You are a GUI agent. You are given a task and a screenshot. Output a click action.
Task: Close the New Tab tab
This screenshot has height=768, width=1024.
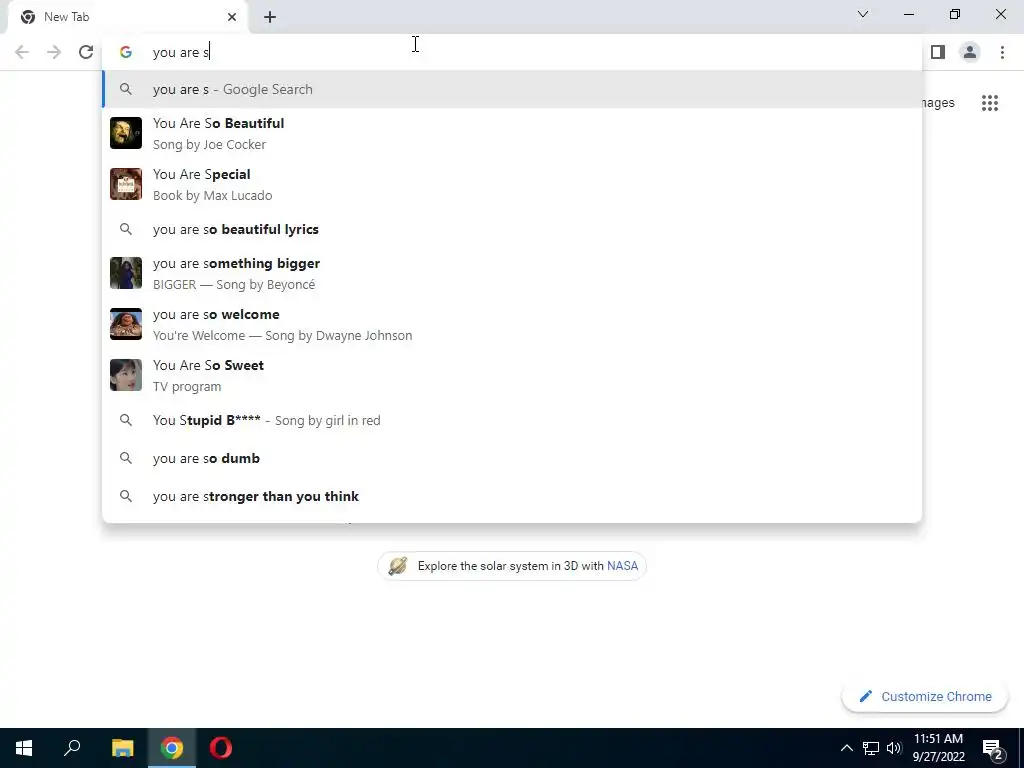(x=232, y=17)
